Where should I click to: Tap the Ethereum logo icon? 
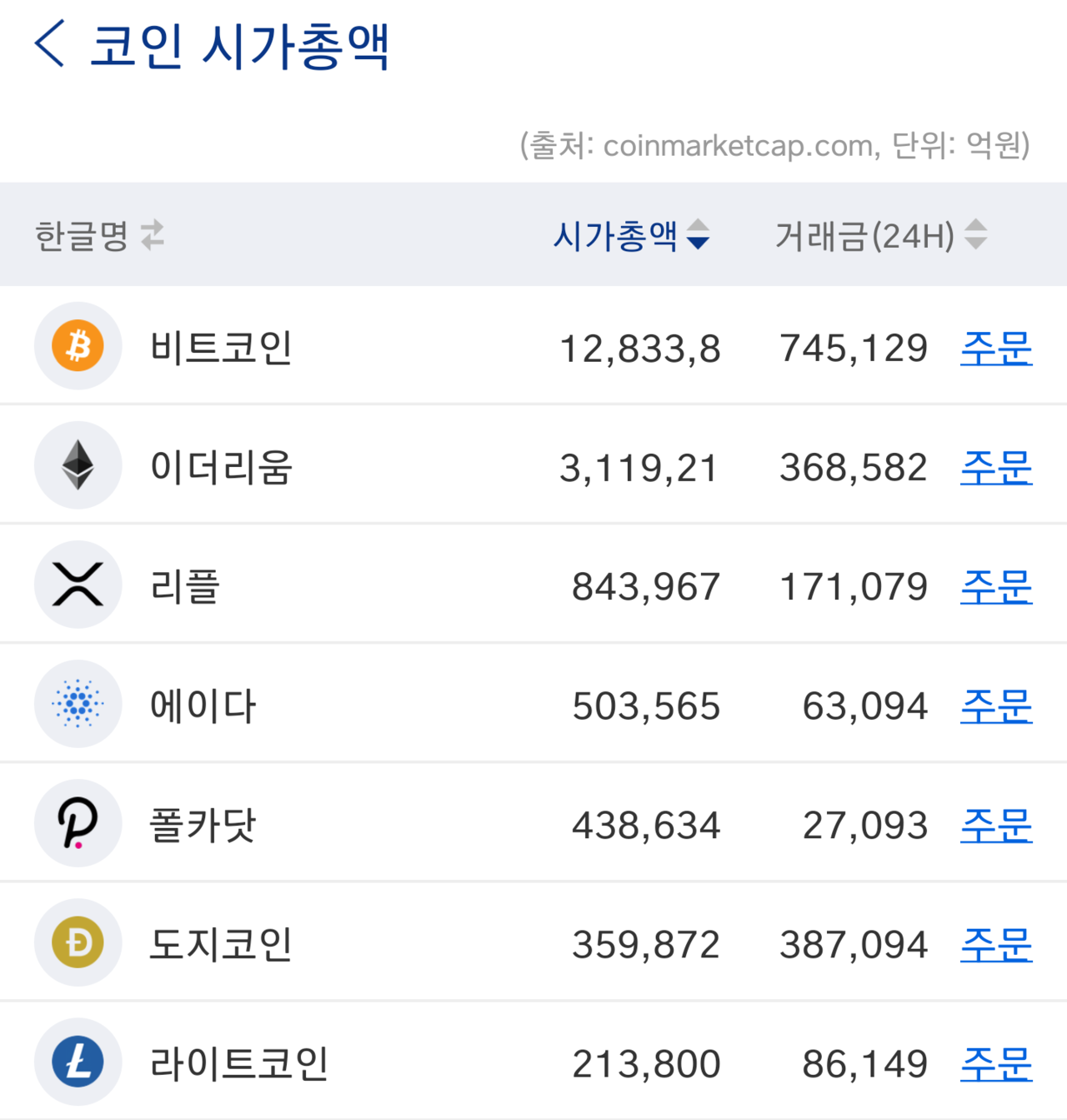click(78, 465)
